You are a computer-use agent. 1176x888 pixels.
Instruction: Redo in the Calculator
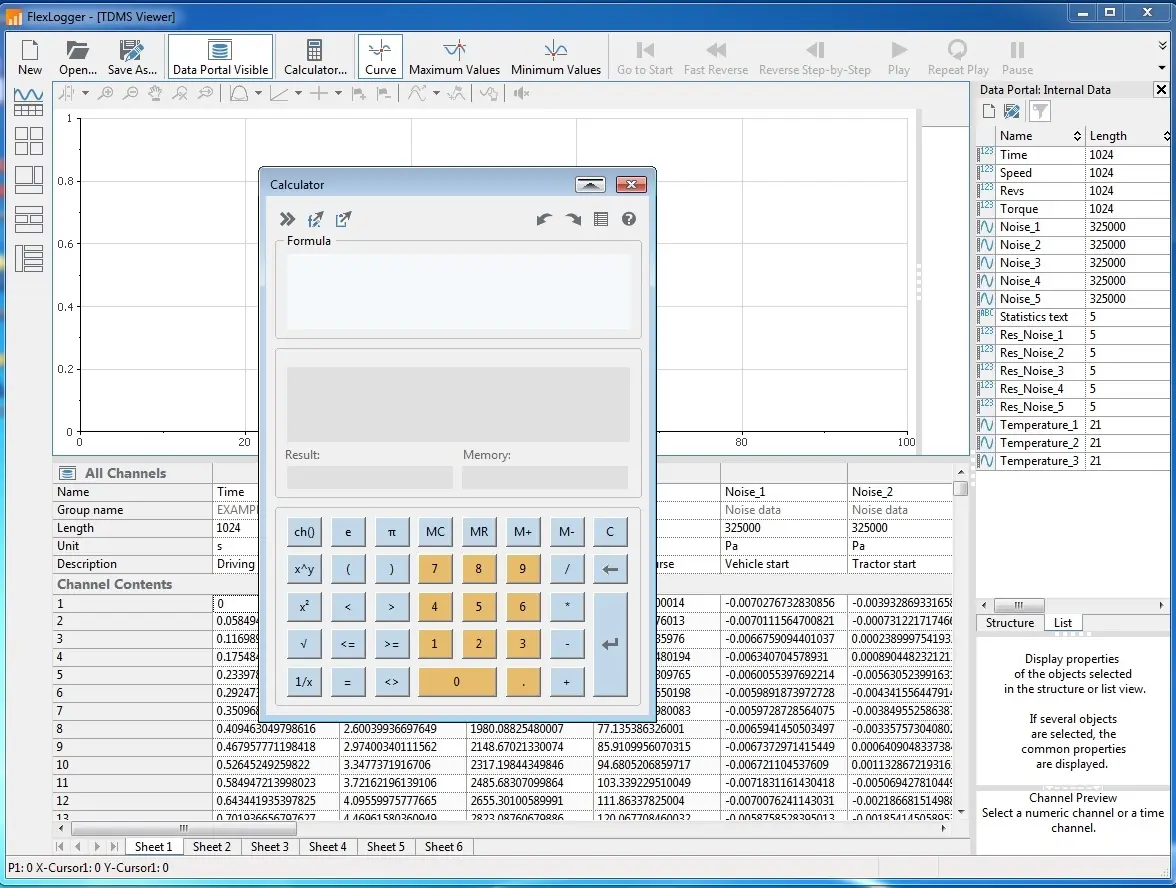pos(573,219)
